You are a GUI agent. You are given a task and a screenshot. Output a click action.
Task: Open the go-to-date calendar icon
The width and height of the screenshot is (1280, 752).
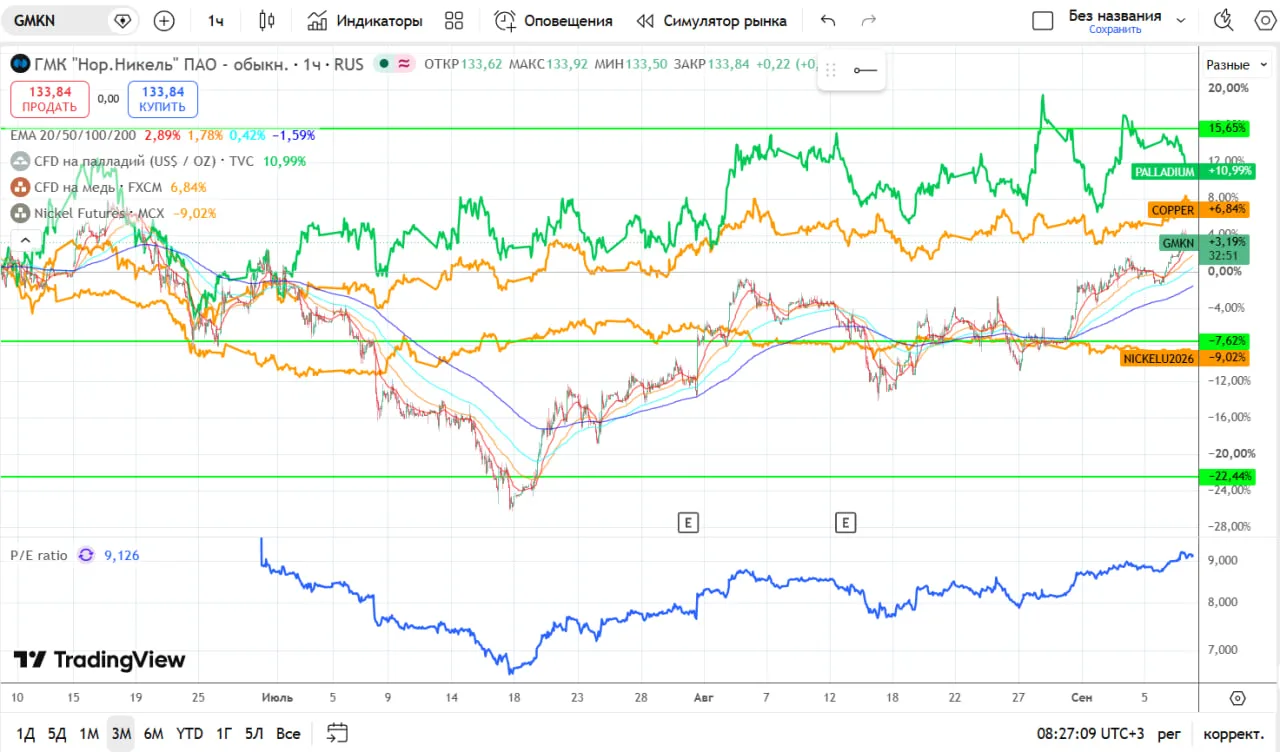(x=337, y=734)
